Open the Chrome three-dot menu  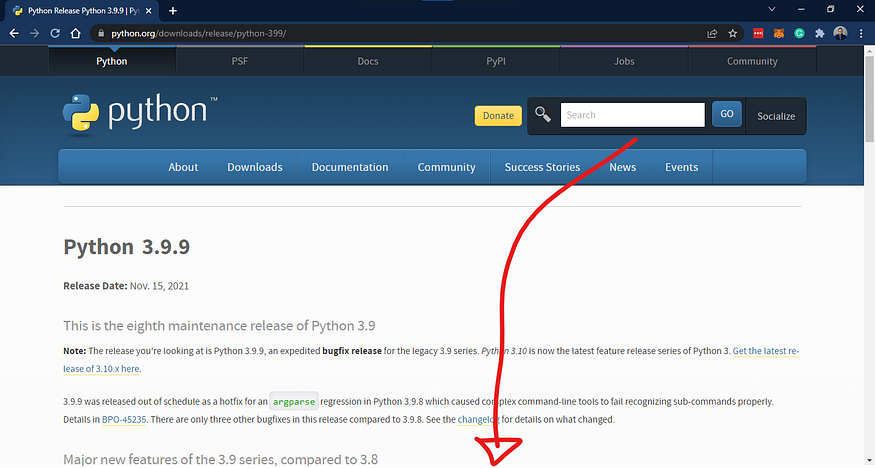click(x=861, y=33)
